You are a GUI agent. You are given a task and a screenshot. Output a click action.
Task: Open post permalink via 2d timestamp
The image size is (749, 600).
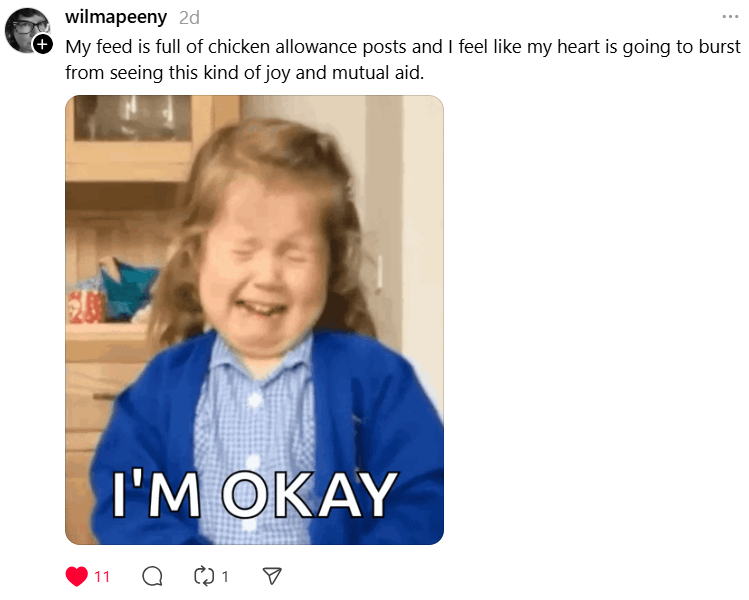[x=189, y=18]
